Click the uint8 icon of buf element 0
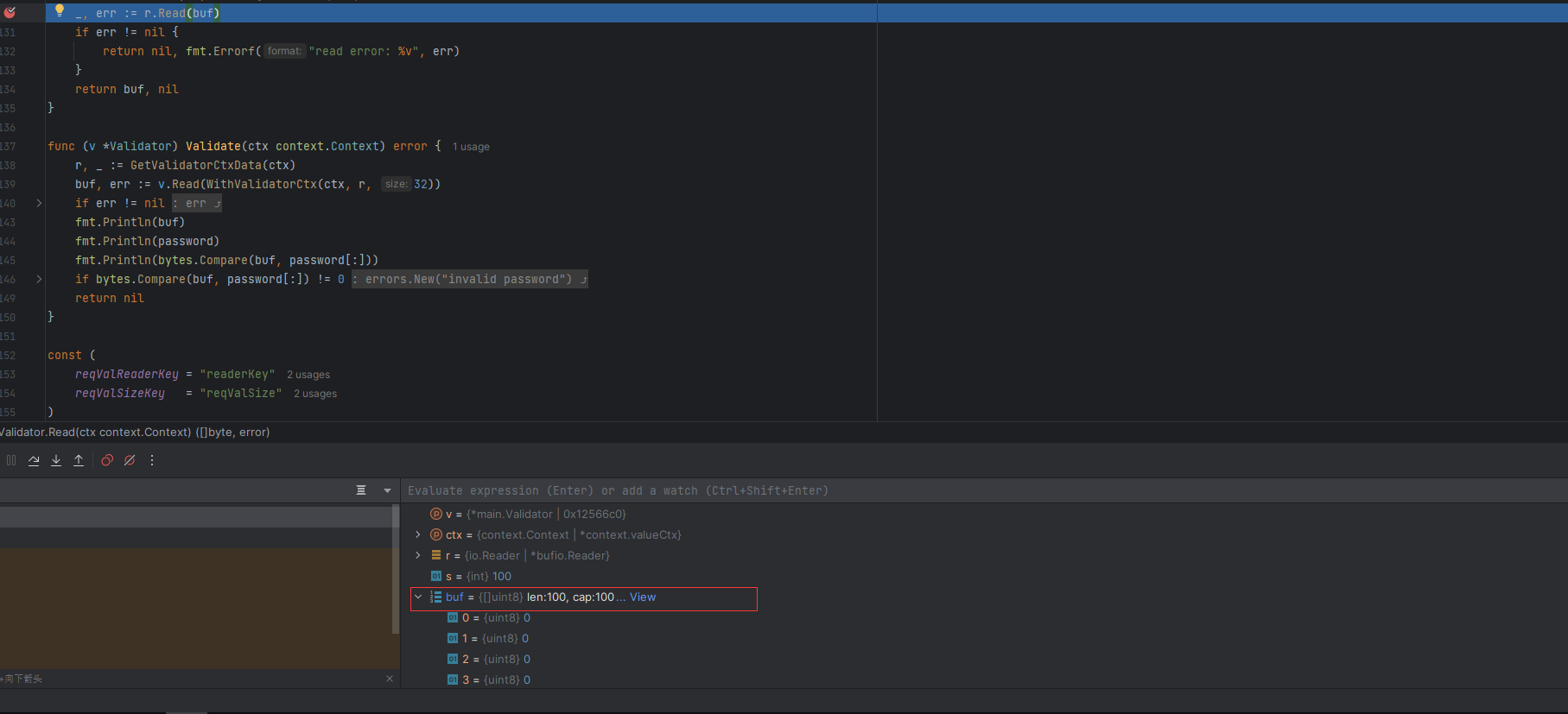The height and width of the screenshot is (714, 1568). (x=453, y=617)
